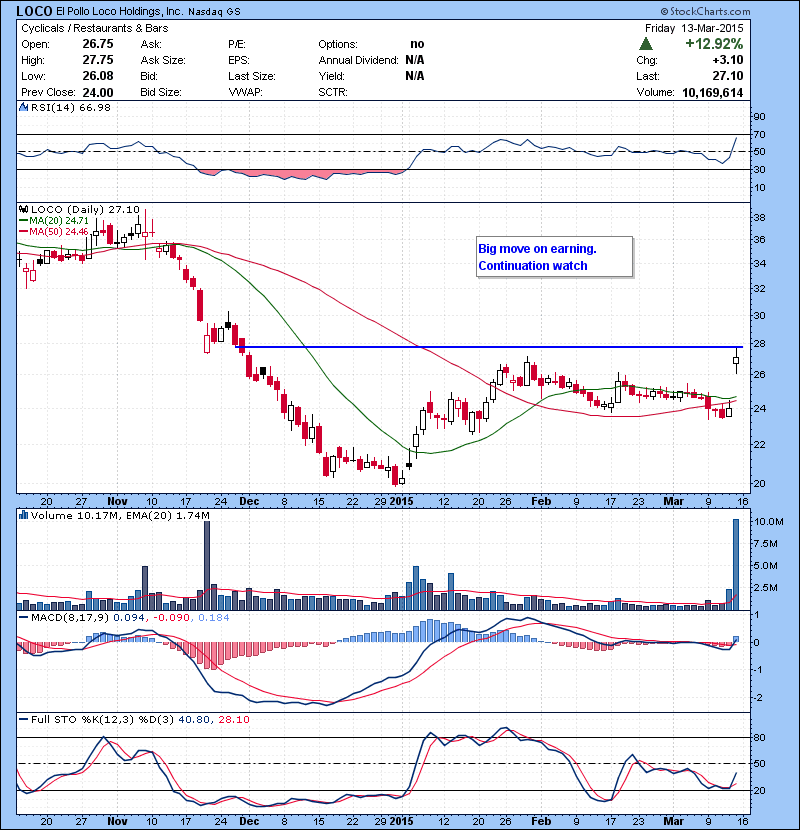Click the LOCO (Daily) candlestick icon
Screen dimensions: 800x830
tap(23, 209)
